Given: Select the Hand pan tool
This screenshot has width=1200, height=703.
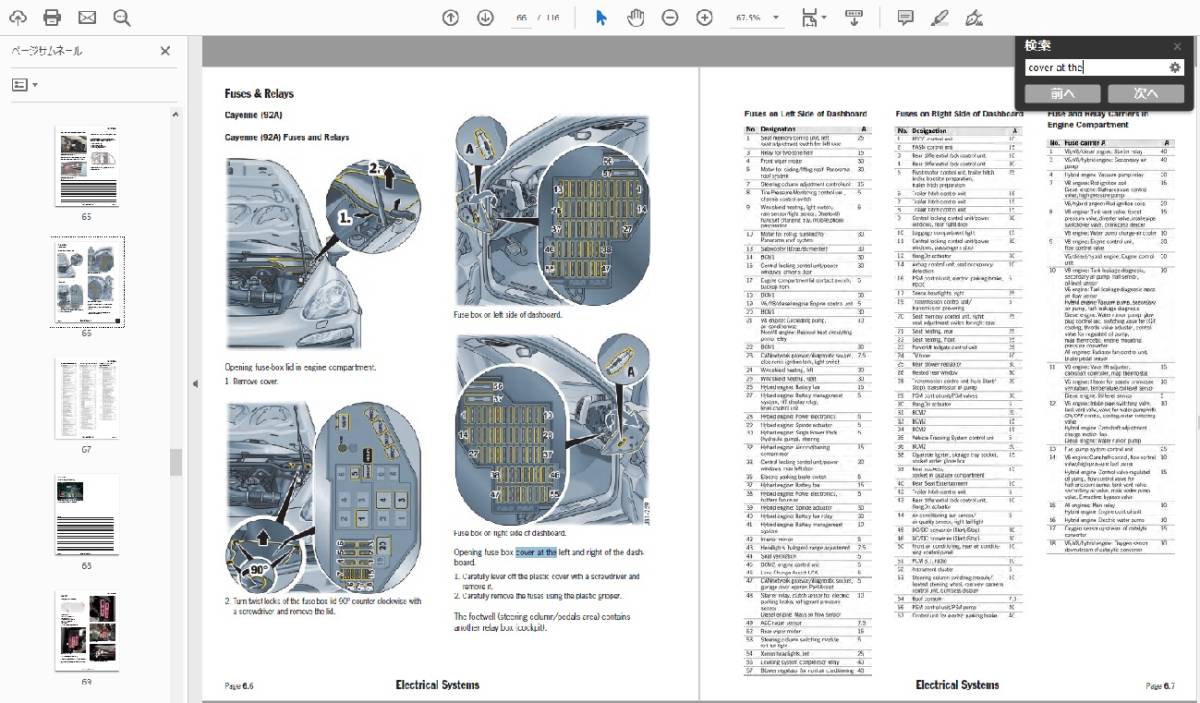Looking at the screenshot, I should coord(635,17).
